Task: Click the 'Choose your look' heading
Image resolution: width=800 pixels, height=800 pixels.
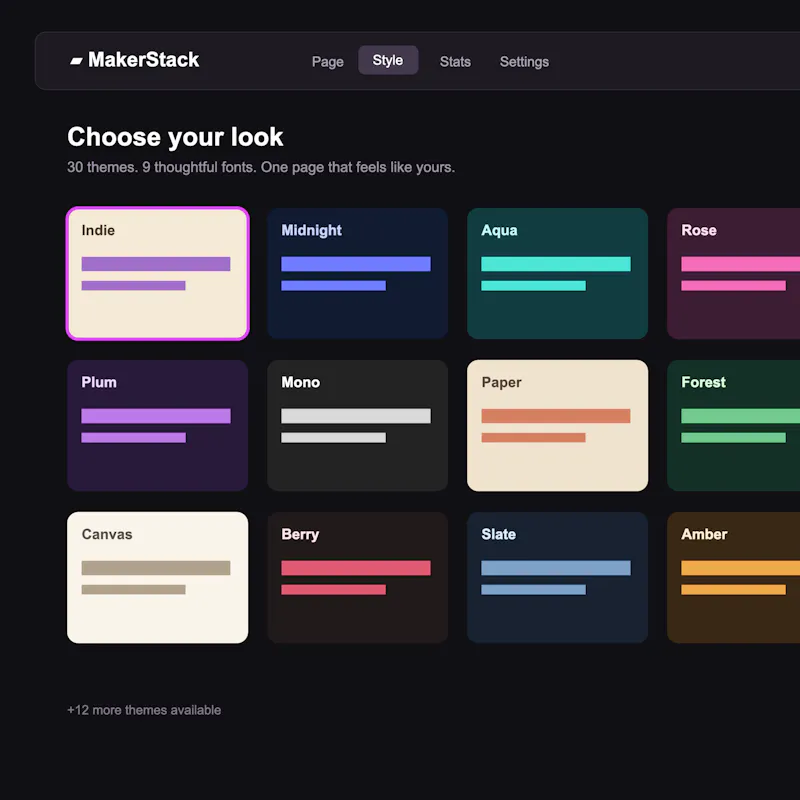Action: [x=175, y=137]
